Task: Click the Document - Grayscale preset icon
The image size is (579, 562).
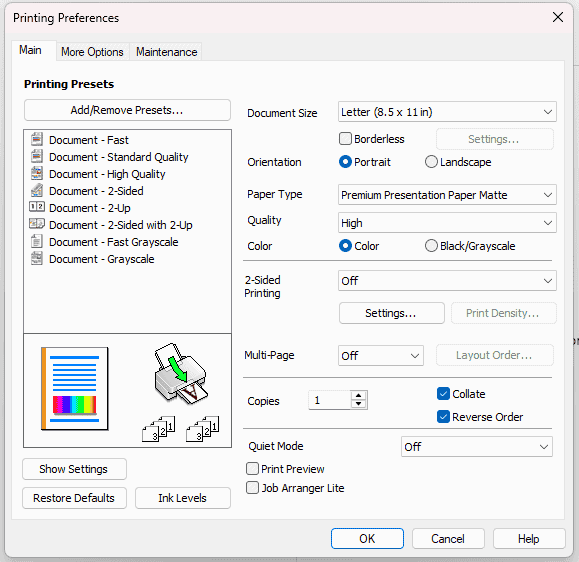Action: pos(37,258)
